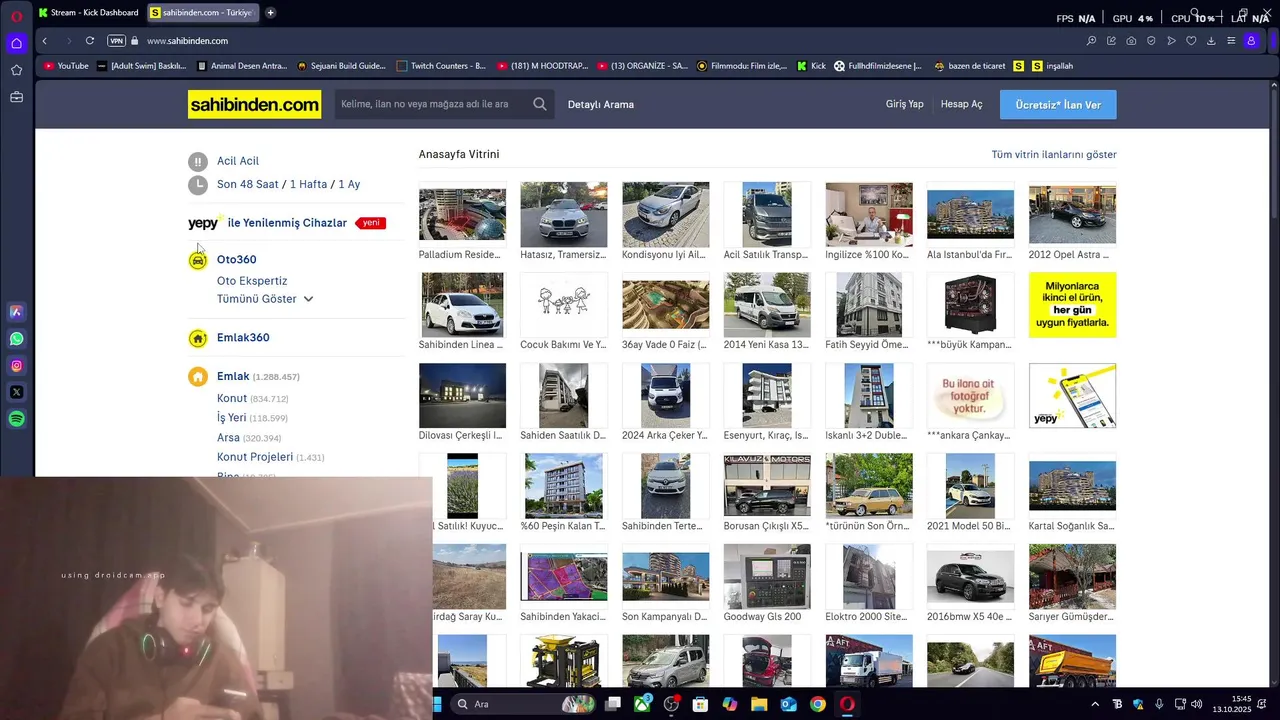Image resolution: width=1280 pixels, height=720 pixels.
Task: Filter listings by Son 48 Saat
Action: 248,185
